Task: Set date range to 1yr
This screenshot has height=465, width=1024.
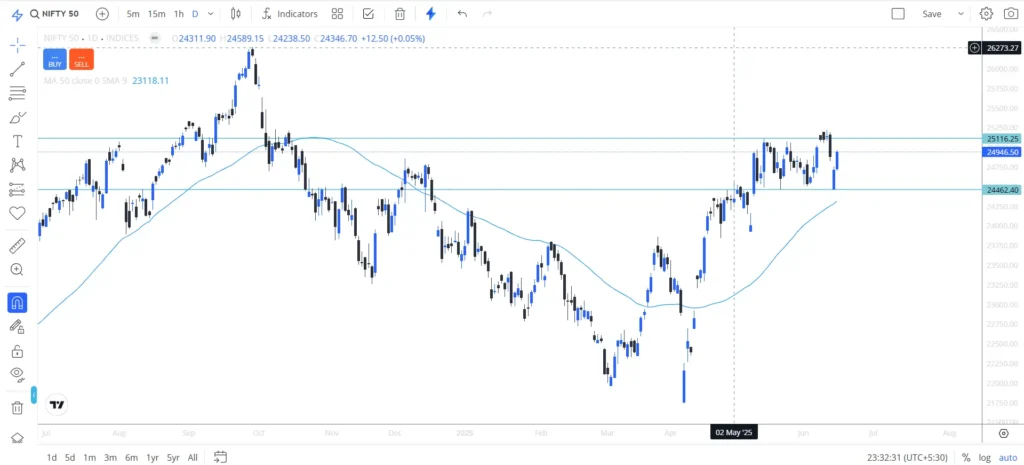Action: click(x=152, y=457)
